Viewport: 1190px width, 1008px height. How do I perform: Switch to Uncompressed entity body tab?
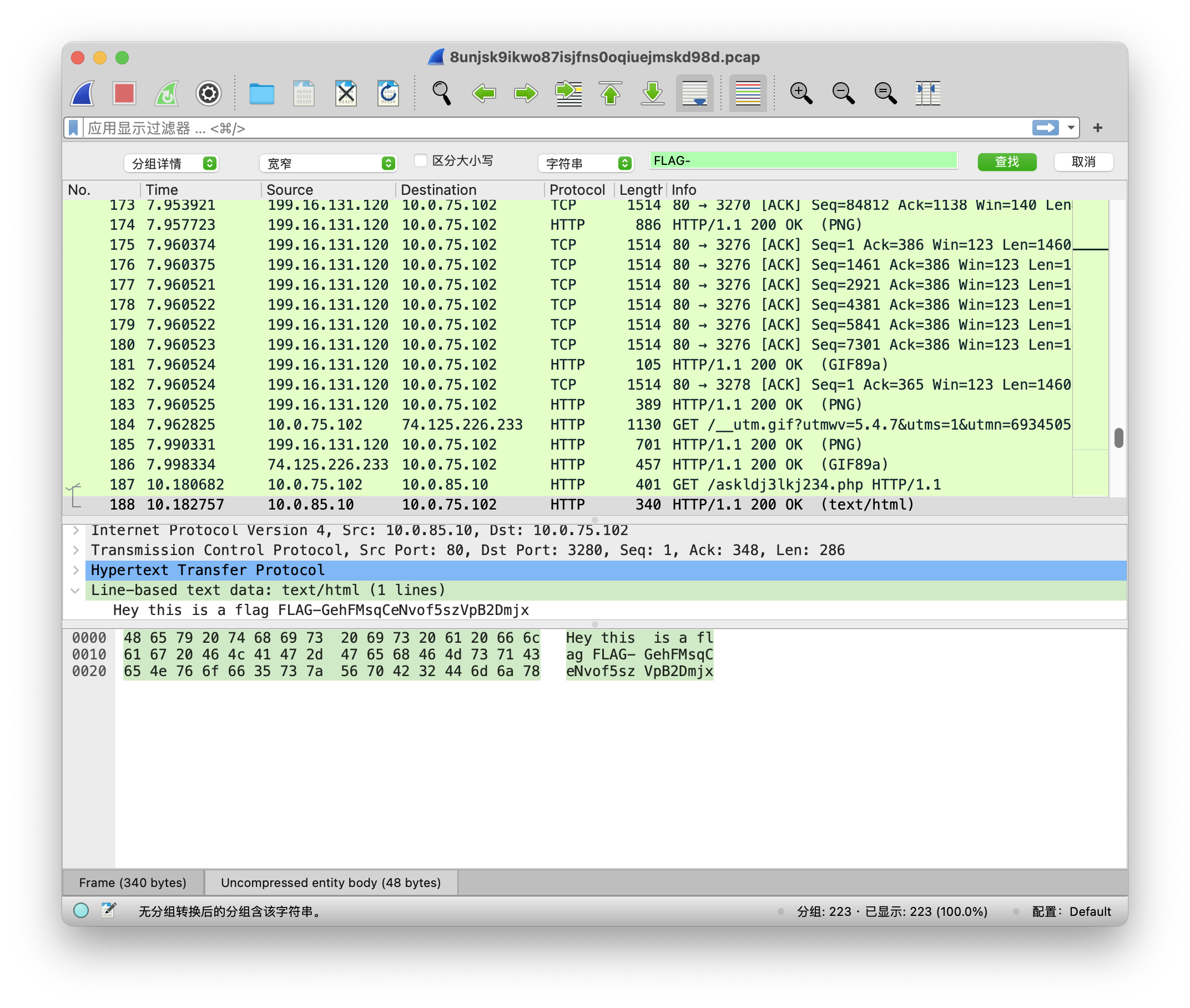click(331, 883)
